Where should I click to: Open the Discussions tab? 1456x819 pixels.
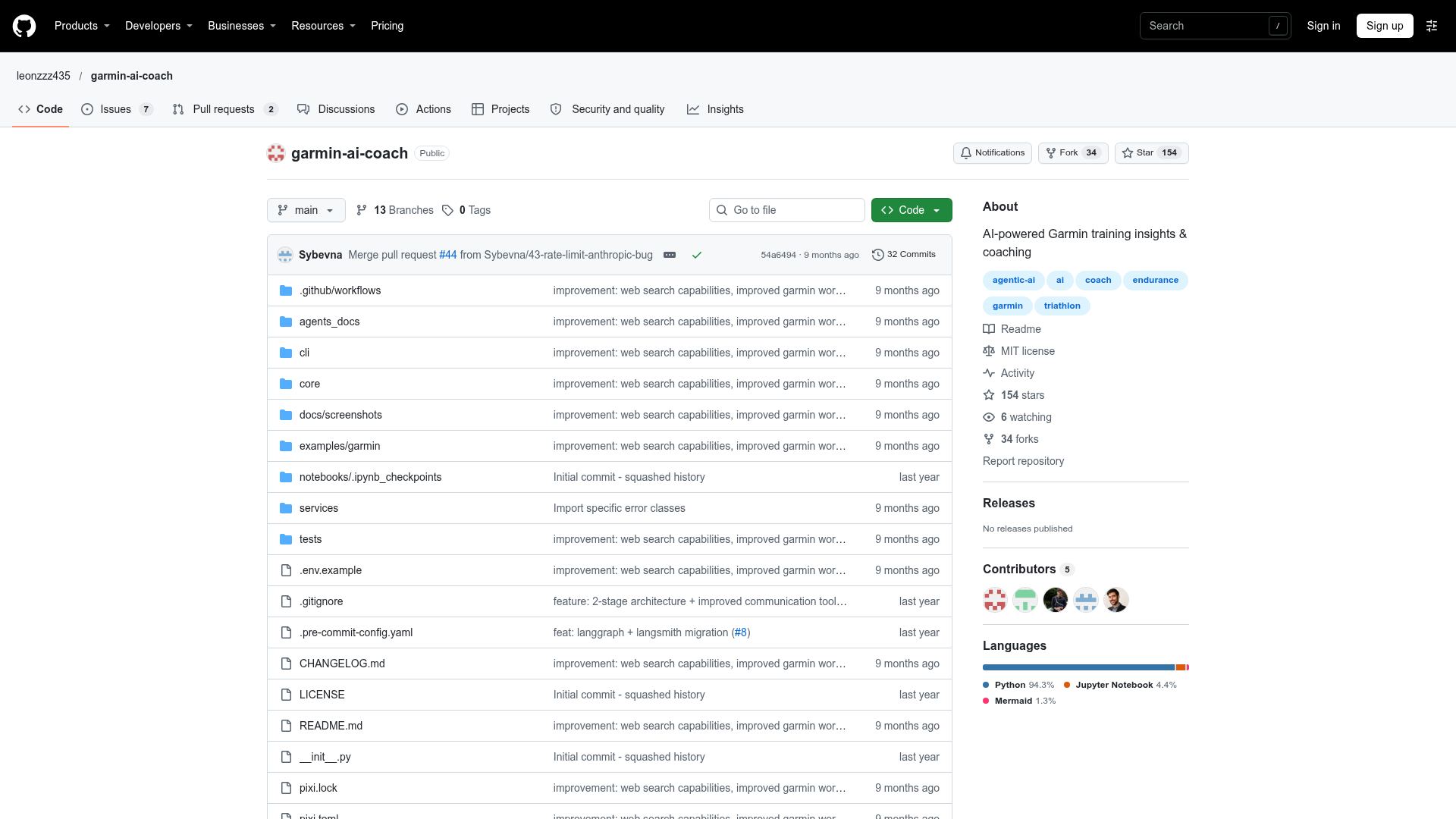point(336,109)
